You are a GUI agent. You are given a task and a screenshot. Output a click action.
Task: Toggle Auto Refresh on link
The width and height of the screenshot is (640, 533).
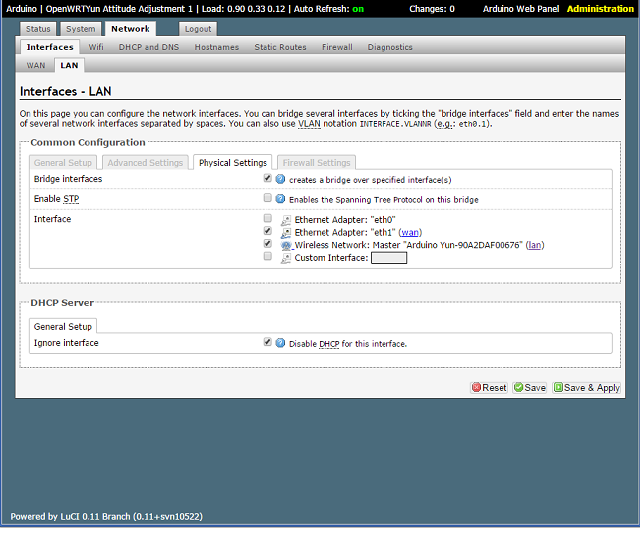[x=358, y=9]
